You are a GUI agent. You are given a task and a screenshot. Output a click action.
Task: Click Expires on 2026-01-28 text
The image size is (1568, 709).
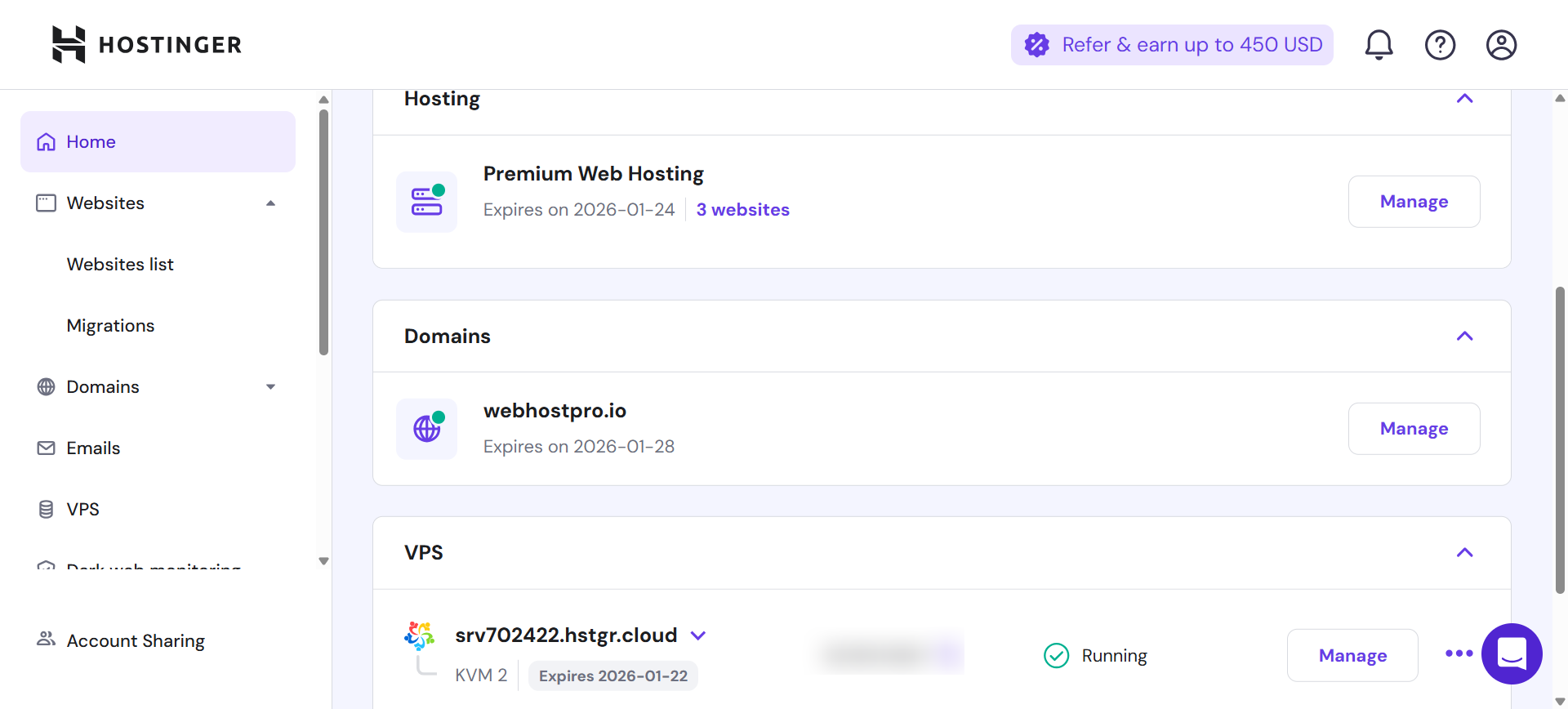coord(579,446)
